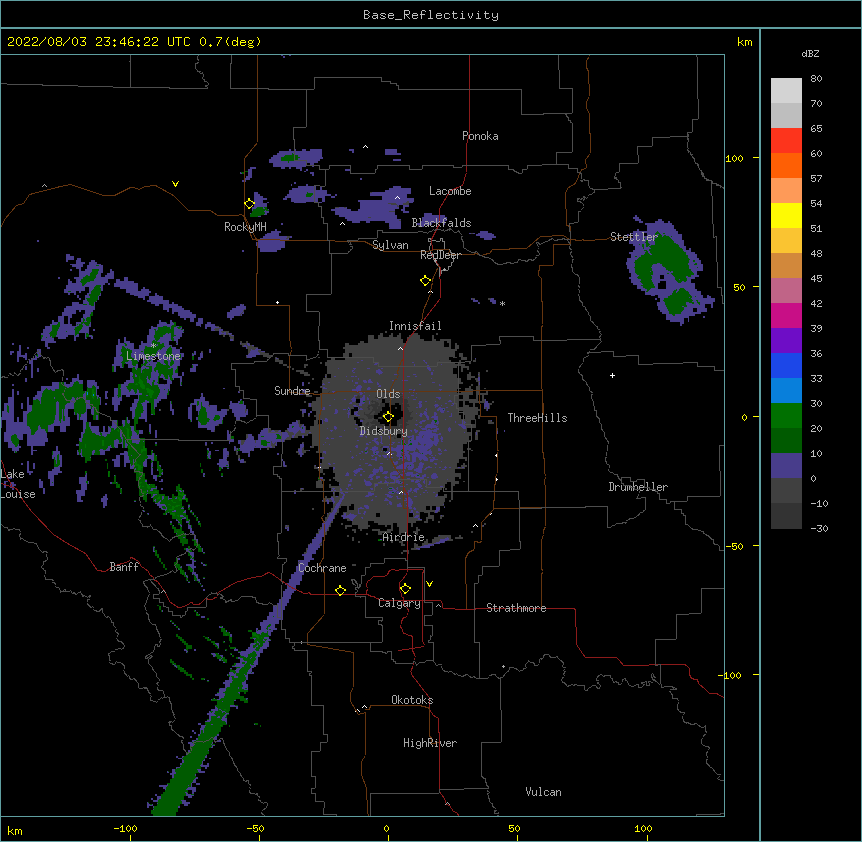862x842 pixels.
Task: Click the Didsbury town label
Action: (384, 431)
